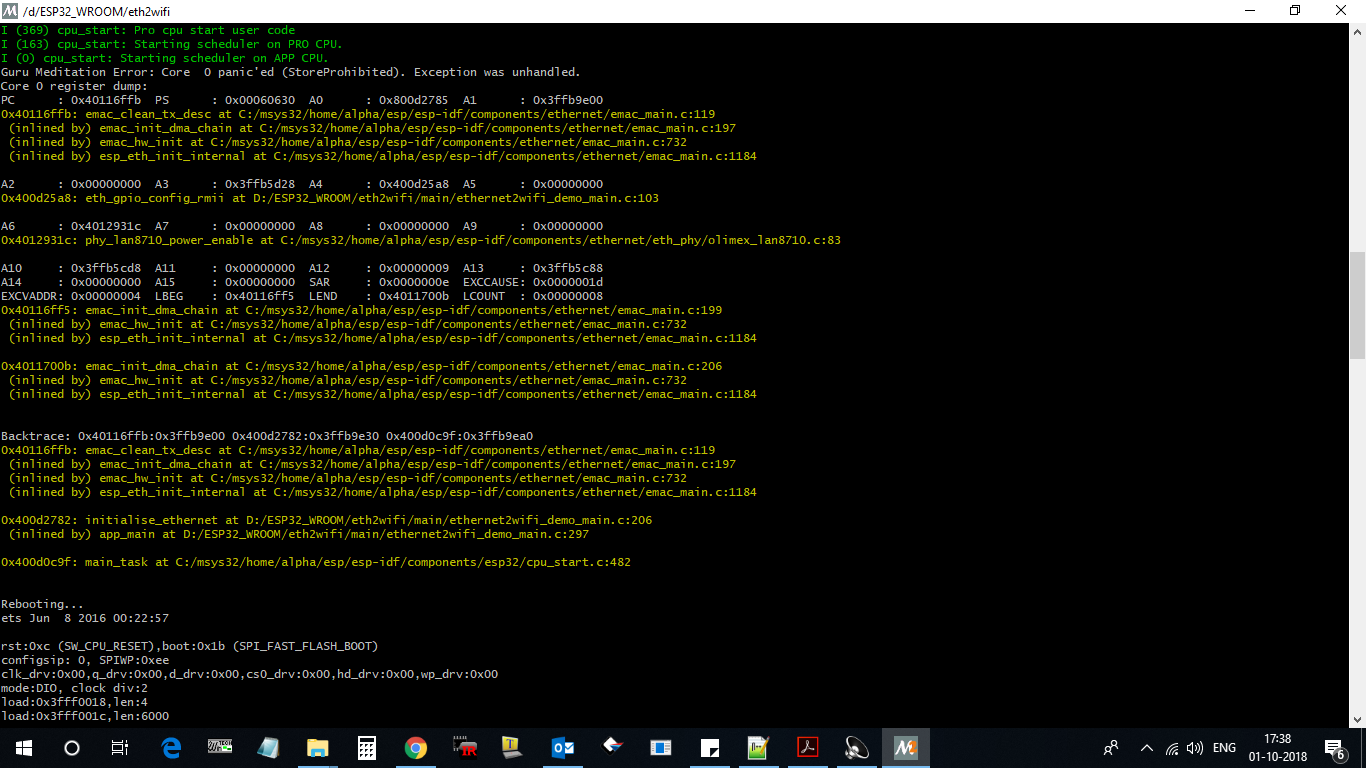Open File Explorer from the taskbar
The width and height of the screenshot is (1366, 768).
(x=318, y=748)
